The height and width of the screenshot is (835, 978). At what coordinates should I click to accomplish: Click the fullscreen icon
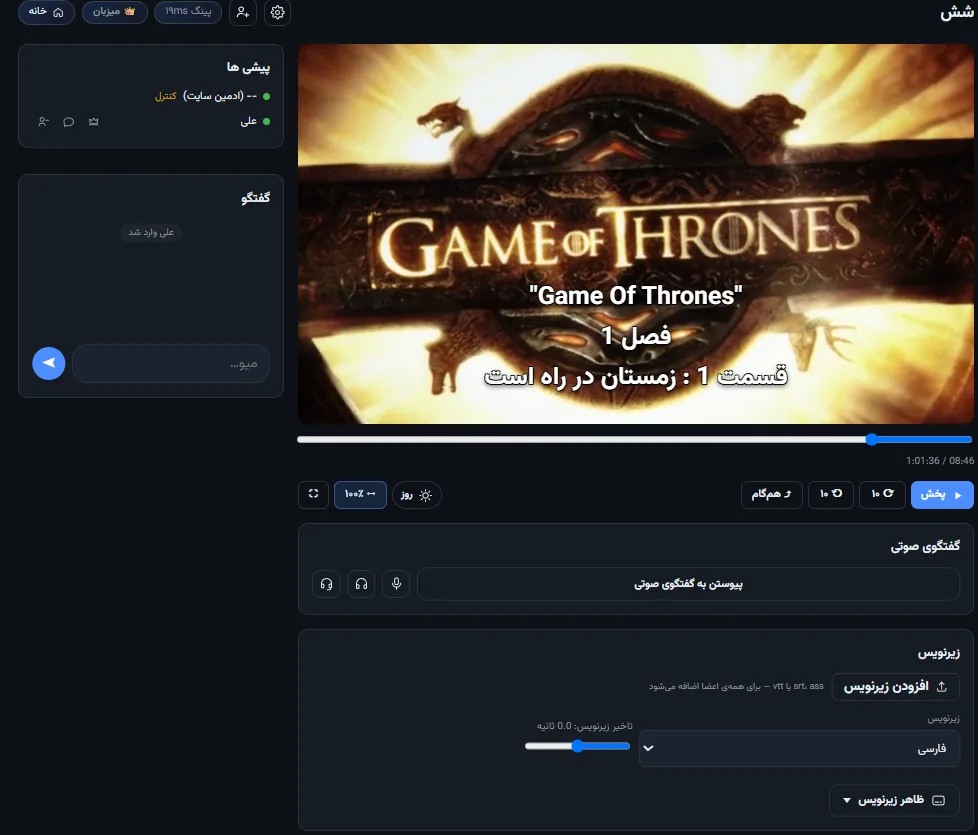(x=313, y=495)
